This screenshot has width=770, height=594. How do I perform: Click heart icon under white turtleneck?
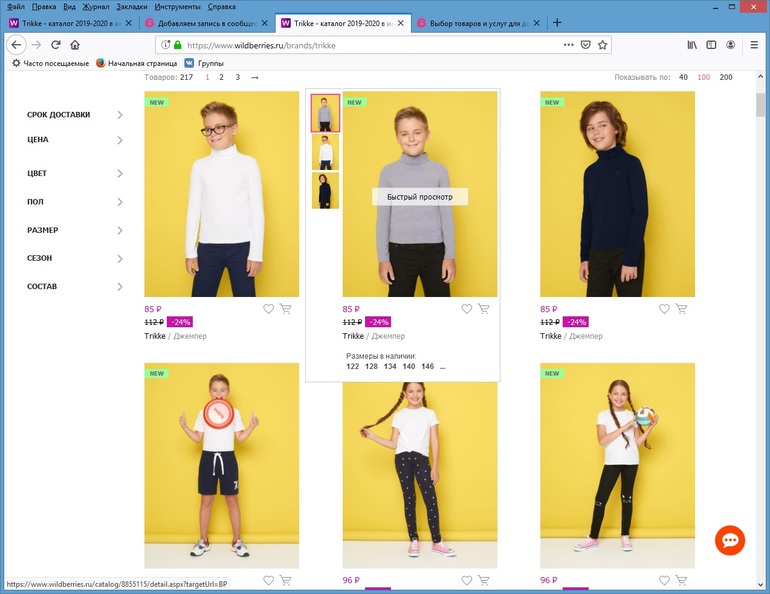(x=269, y=309)
